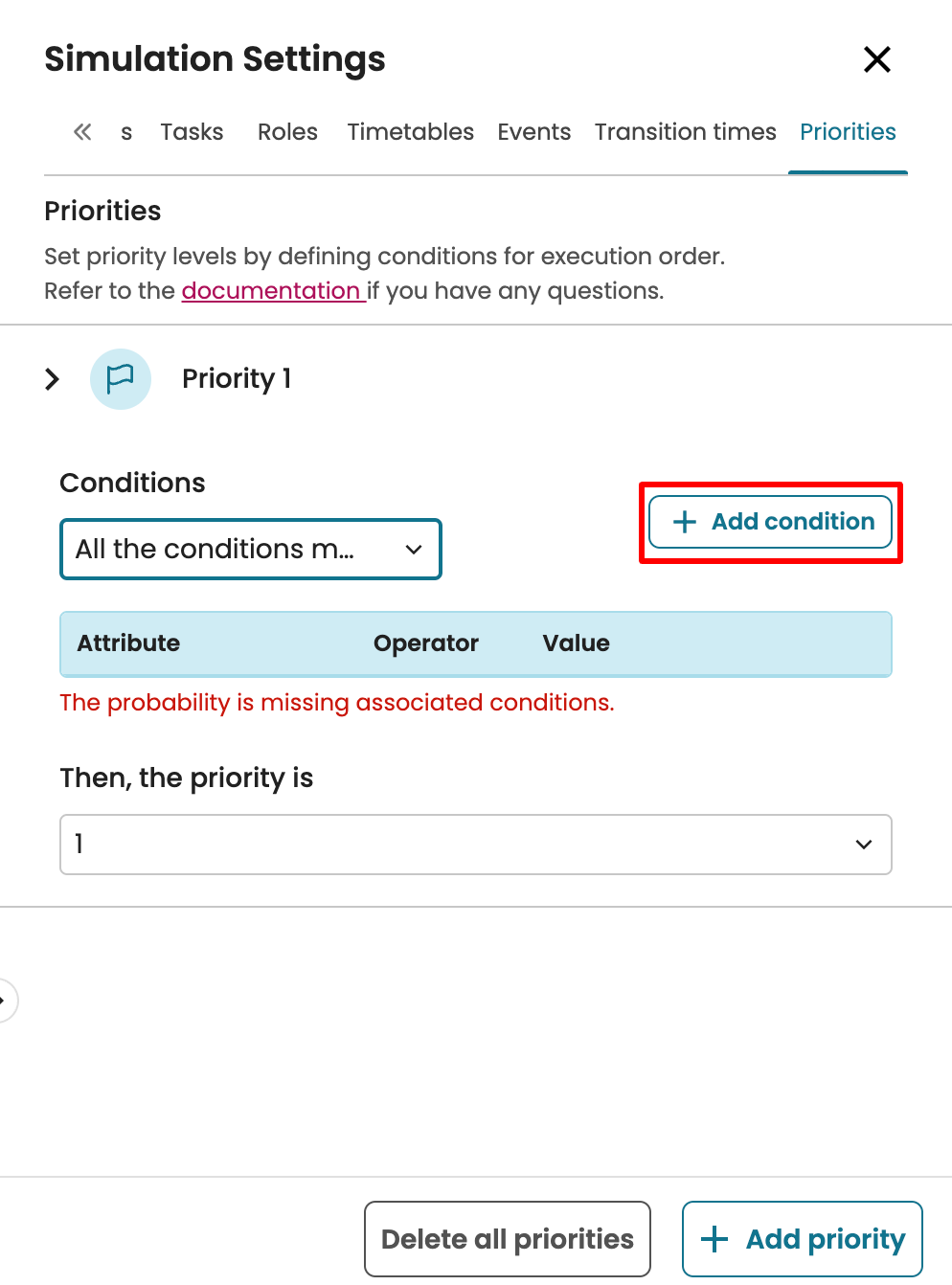The width and height of the screenshot is (952, 1285).
Task: Click the Attribute column header
Action: click(128, 643)
